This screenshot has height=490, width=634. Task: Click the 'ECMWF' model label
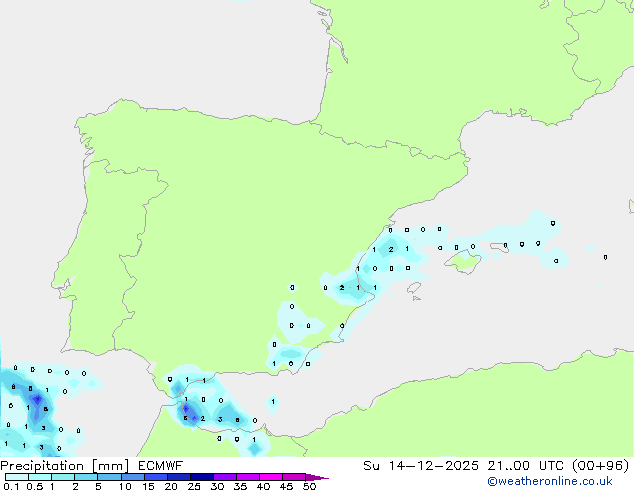(161, 466)
